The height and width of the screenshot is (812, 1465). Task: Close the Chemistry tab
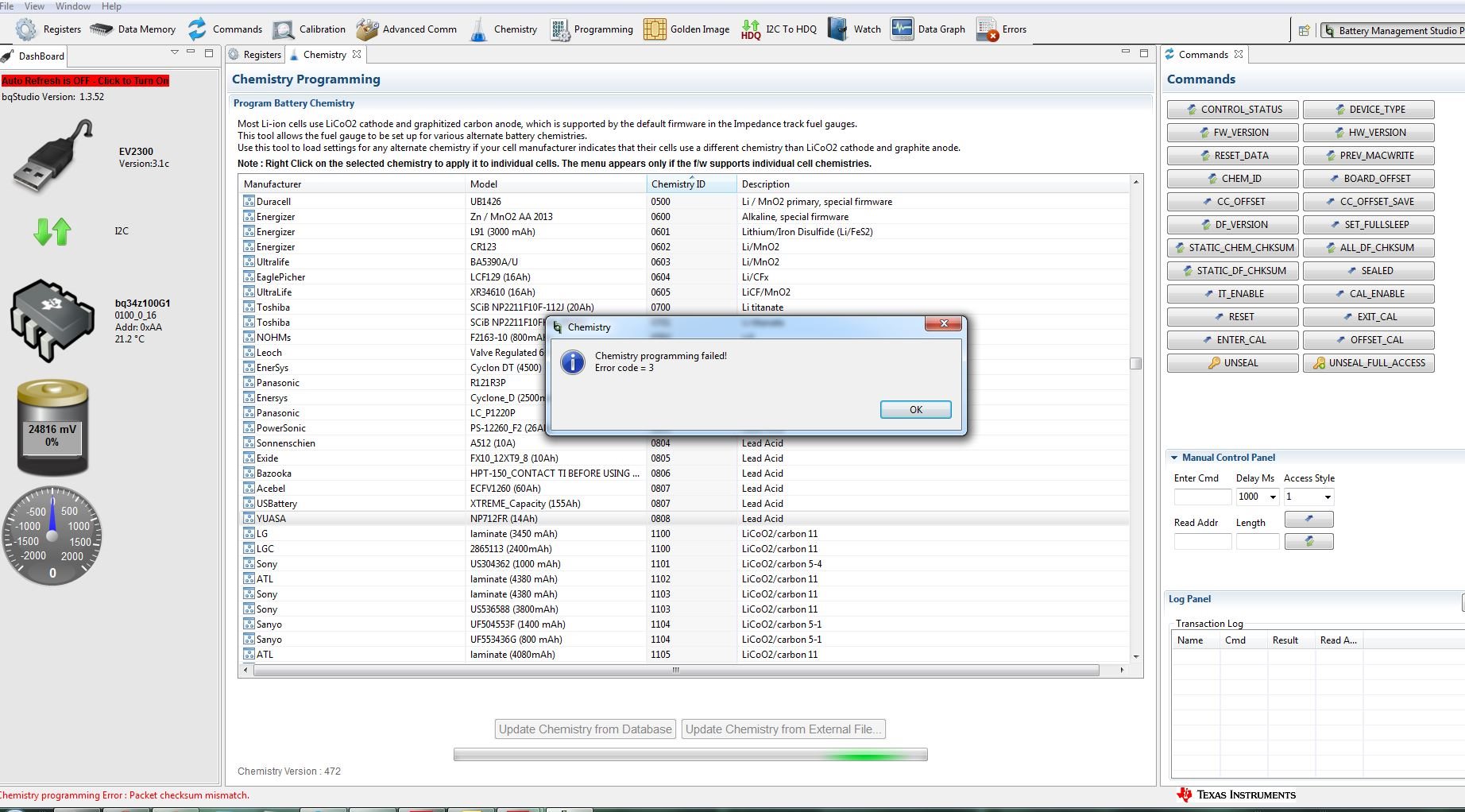pyautogui.click(x=357, y=55)
